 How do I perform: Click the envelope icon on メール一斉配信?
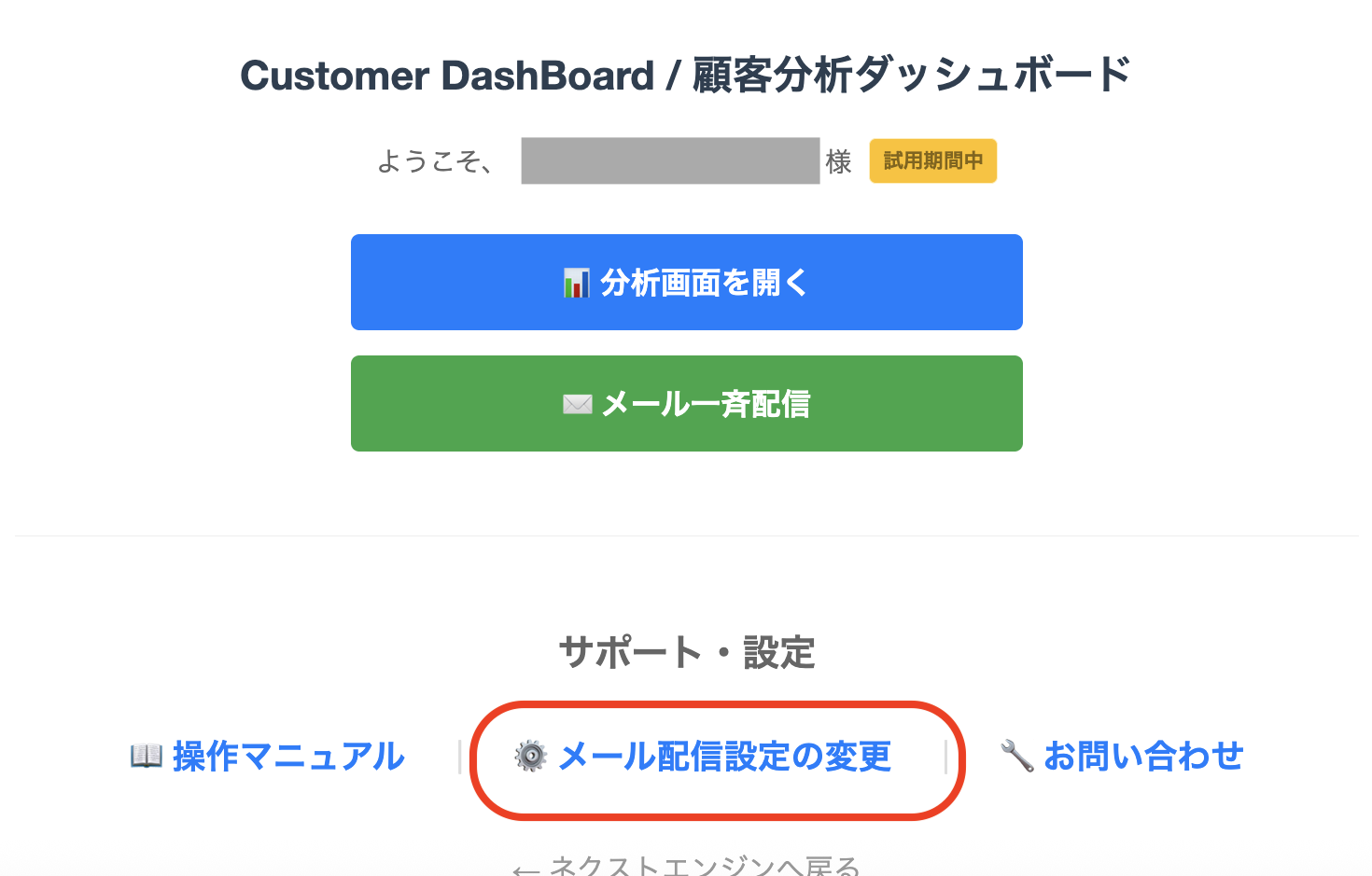point(577,404)
